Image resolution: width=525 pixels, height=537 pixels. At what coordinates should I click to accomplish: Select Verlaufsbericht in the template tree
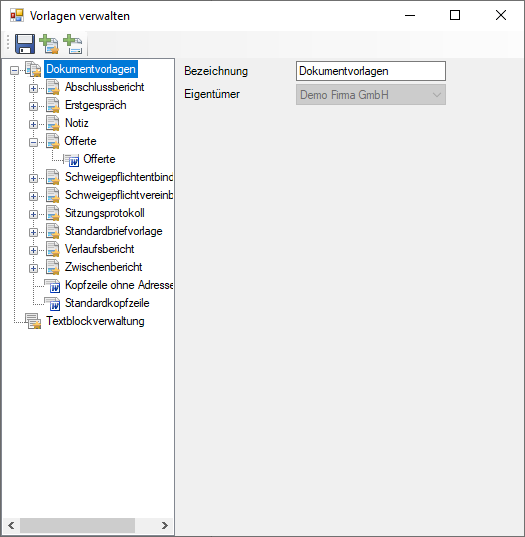100,249
